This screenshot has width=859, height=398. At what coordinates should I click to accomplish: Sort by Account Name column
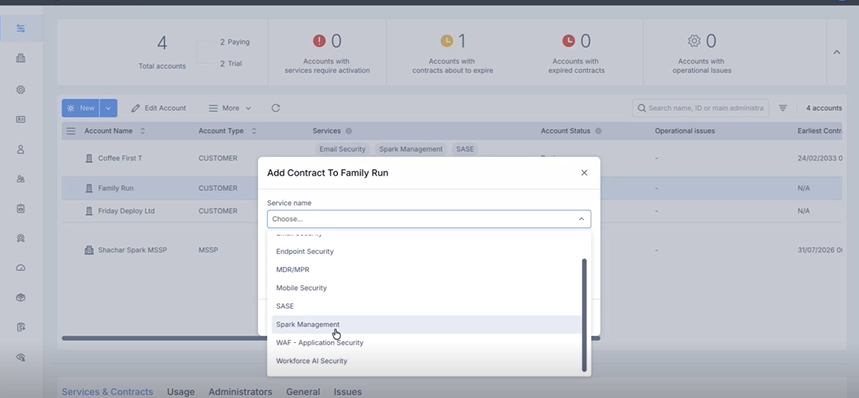pos(143,131)
